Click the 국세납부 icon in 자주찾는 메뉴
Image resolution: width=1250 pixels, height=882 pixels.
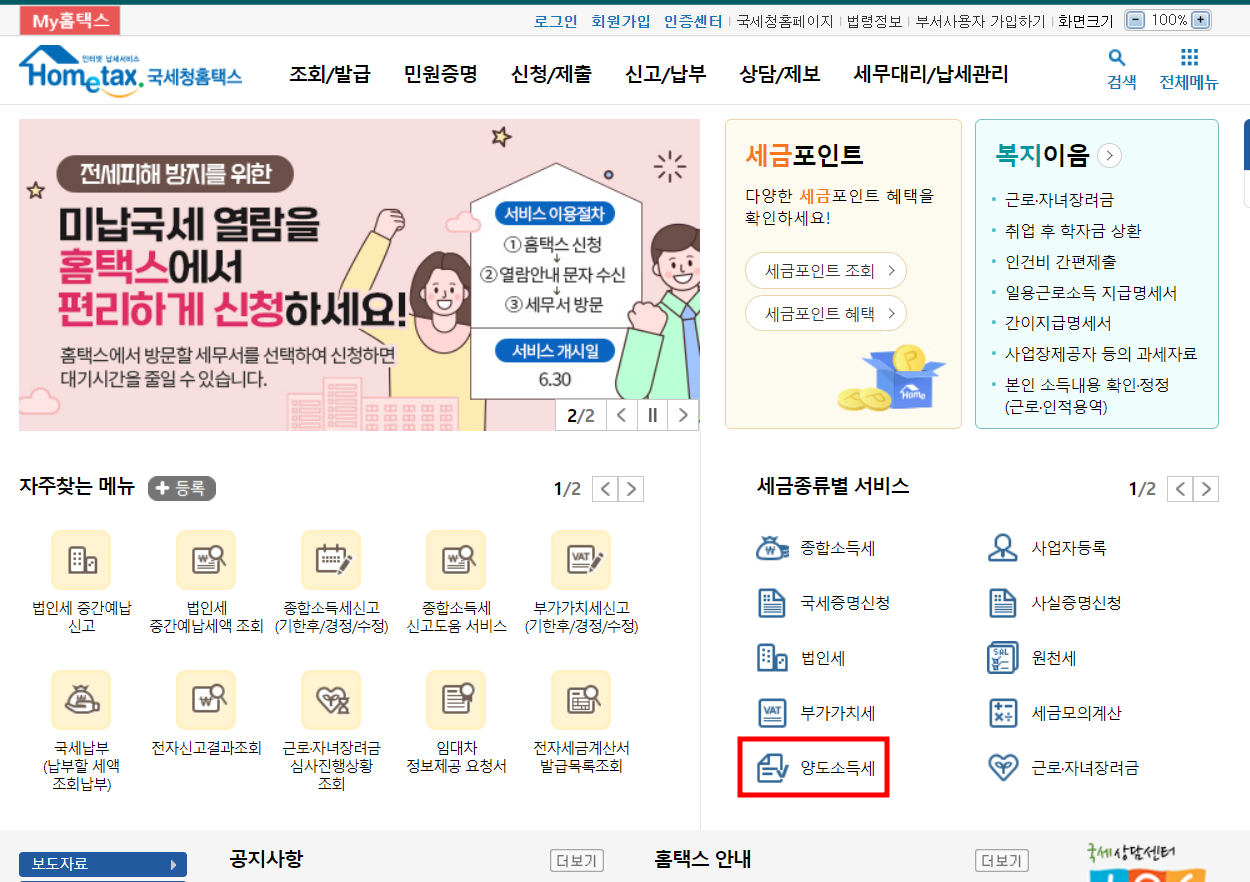[81, 699]
